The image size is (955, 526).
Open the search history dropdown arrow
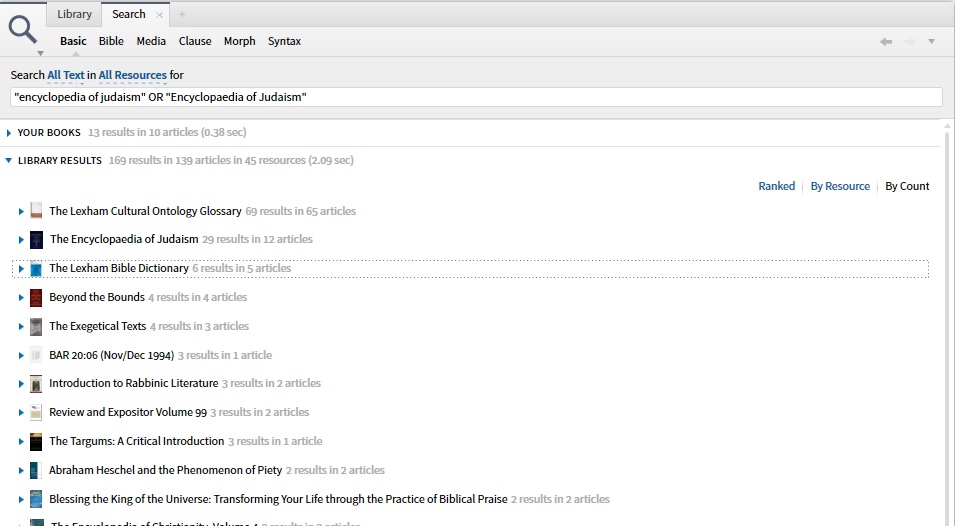click(931, 41)
